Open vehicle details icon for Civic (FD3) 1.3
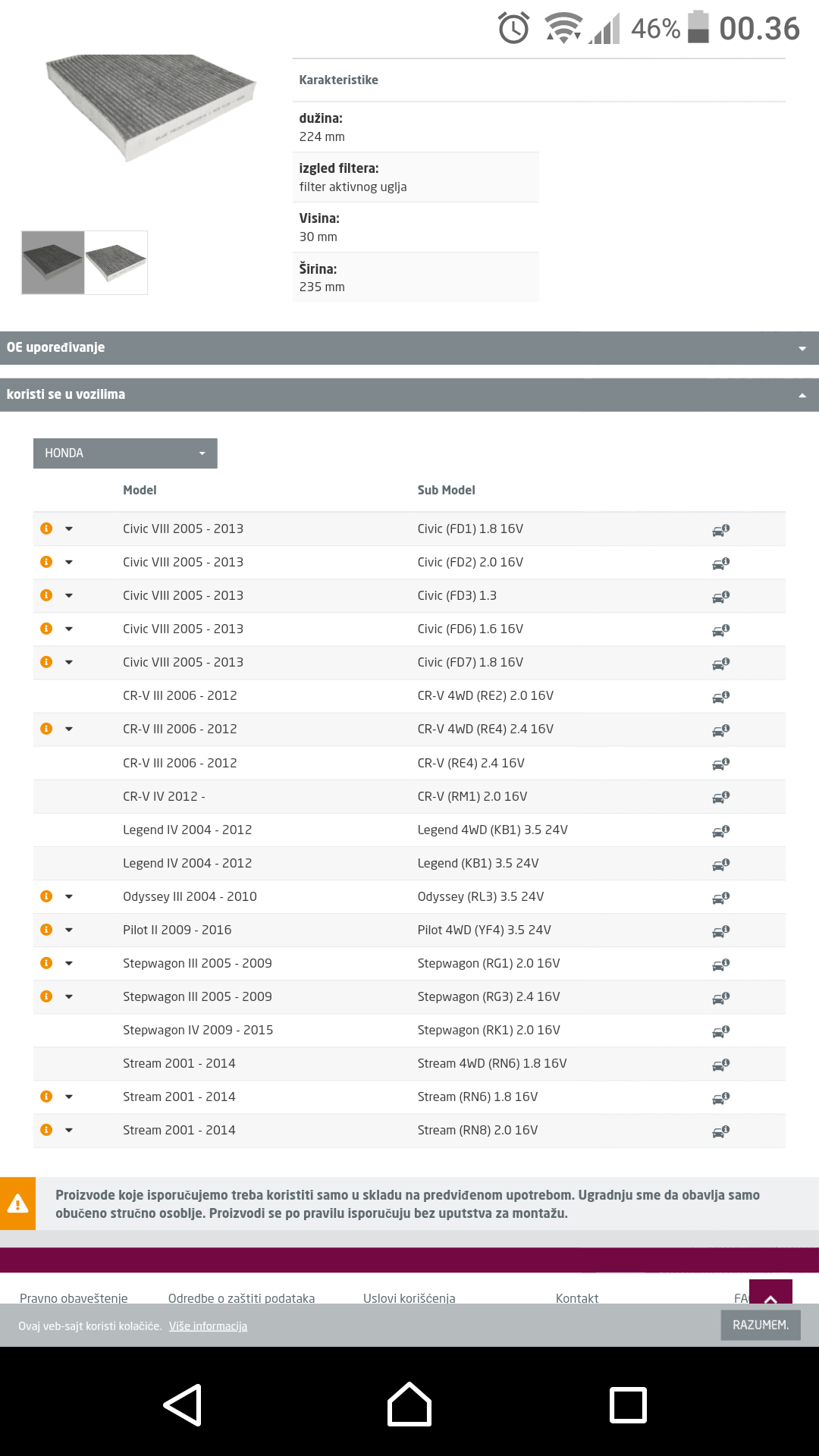This screenshot has height=1456, width=819. click(720, 597)
